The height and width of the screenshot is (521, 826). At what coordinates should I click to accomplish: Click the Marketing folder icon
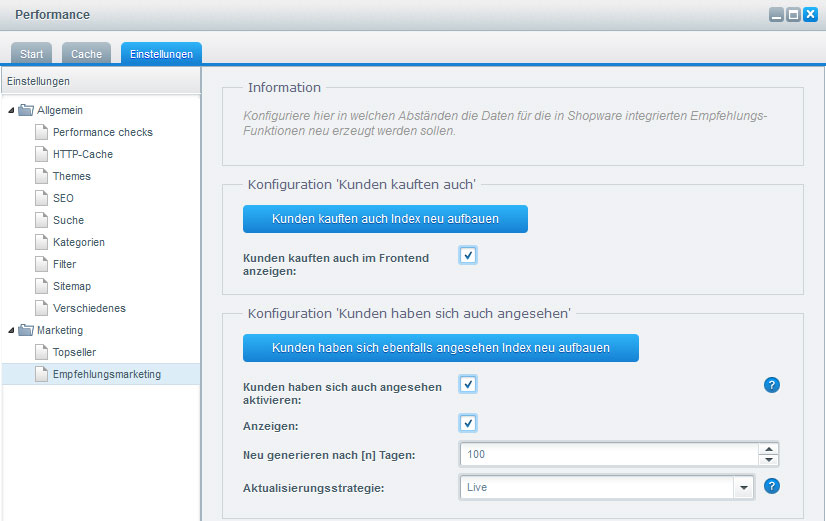pos(26,330)
